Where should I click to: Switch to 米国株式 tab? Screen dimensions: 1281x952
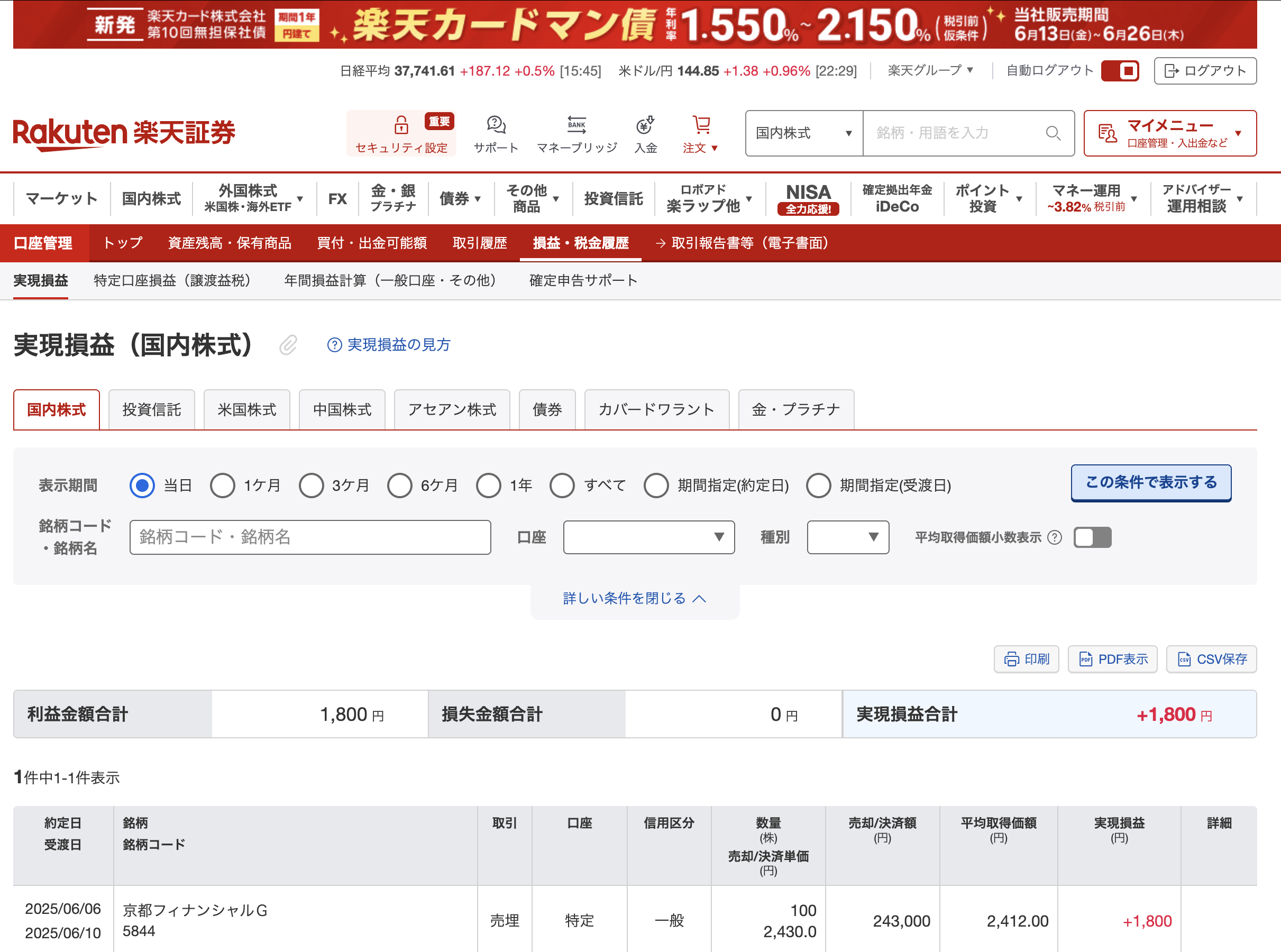246,410
